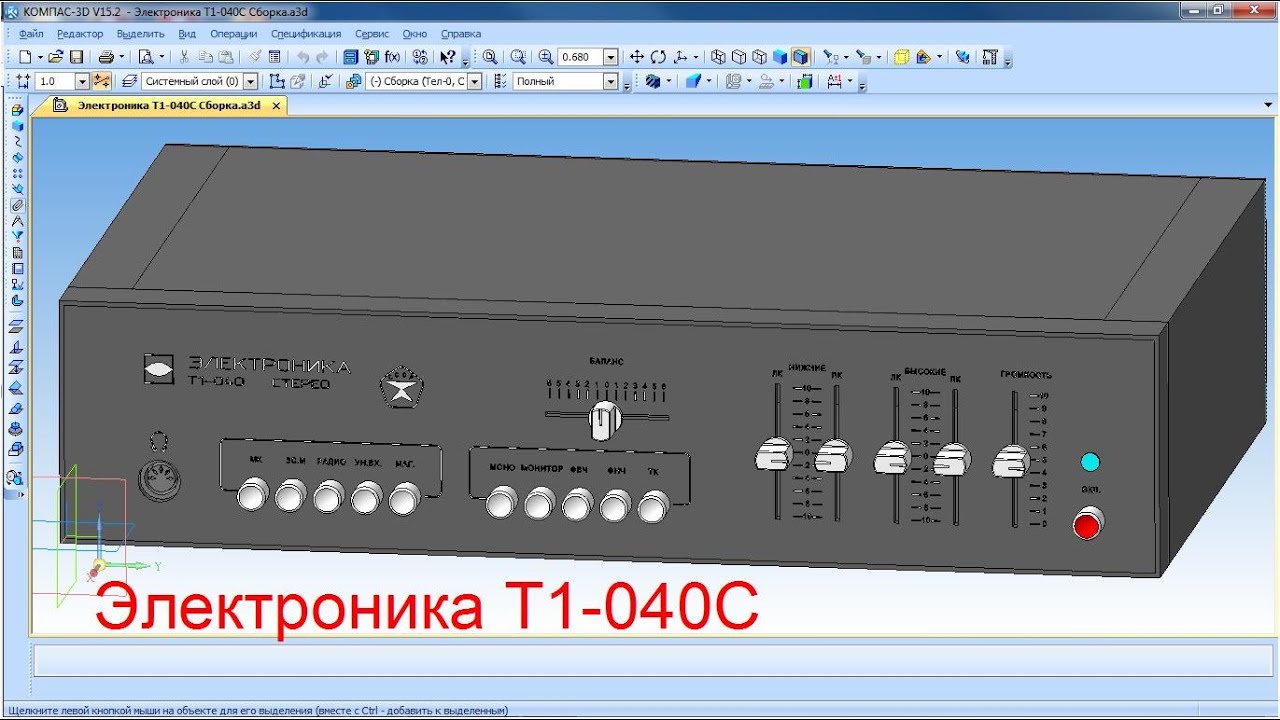Open the Системный слой (0) layer dropdown
Image resolution: width=1280 pixels, height=720 pixels.
250,82
